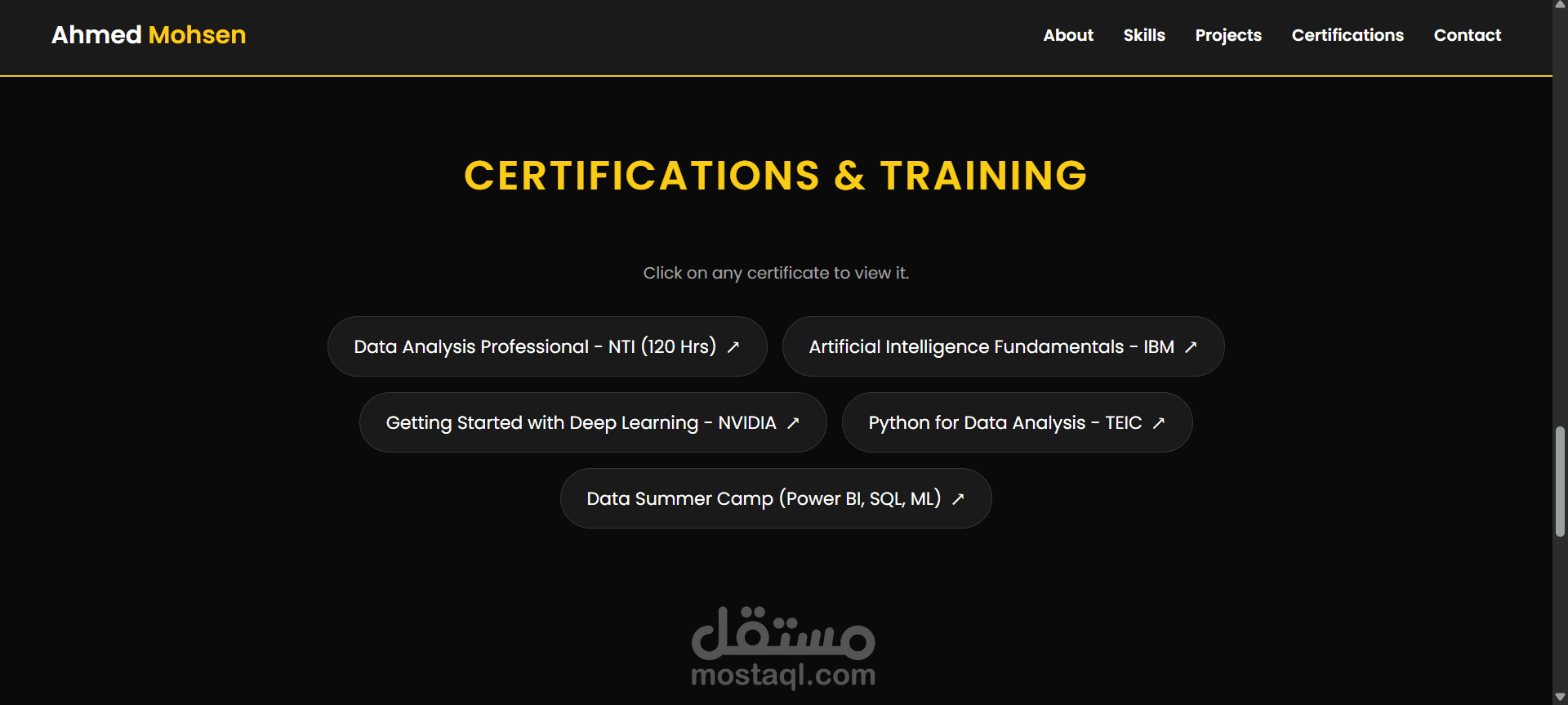1568x705 pixels.
Task: Open the About section from navigation
Action: coord(1067,35)
